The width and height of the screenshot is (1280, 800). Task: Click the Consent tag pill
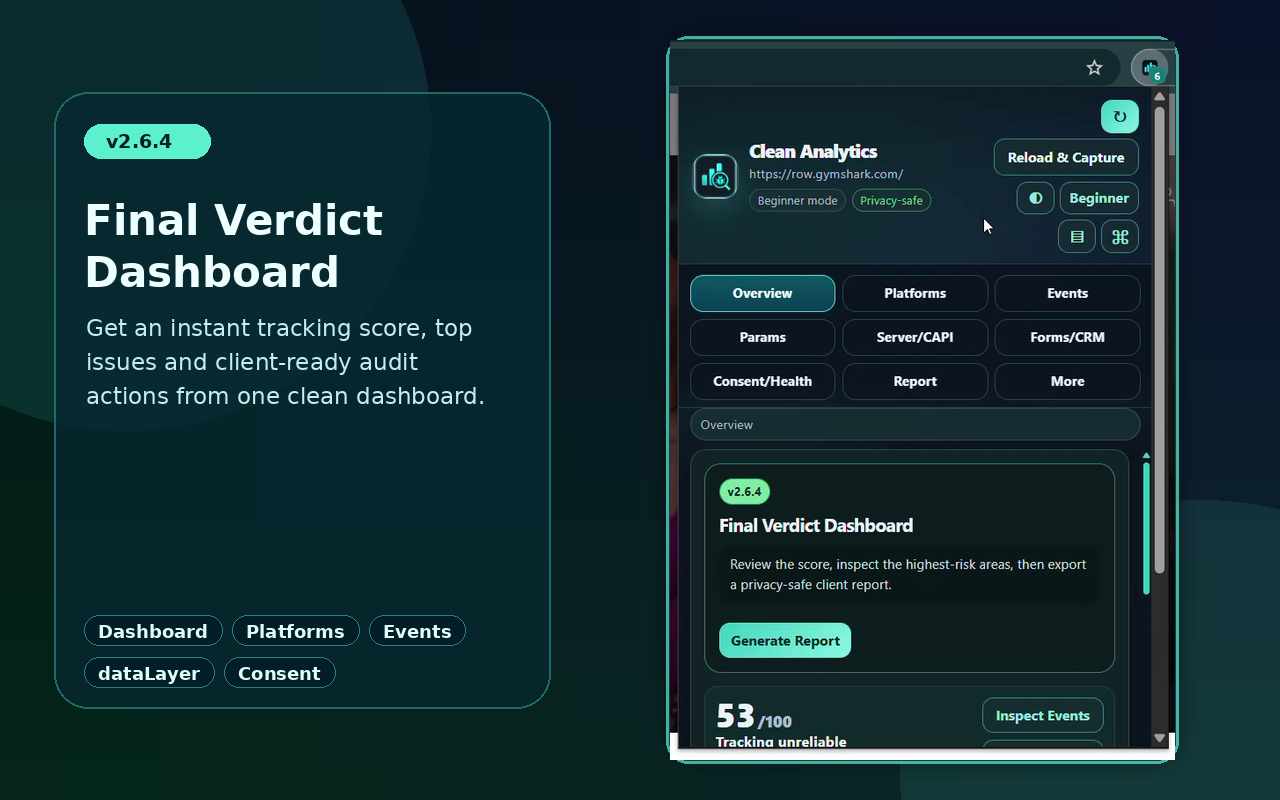tap(279, 673)
